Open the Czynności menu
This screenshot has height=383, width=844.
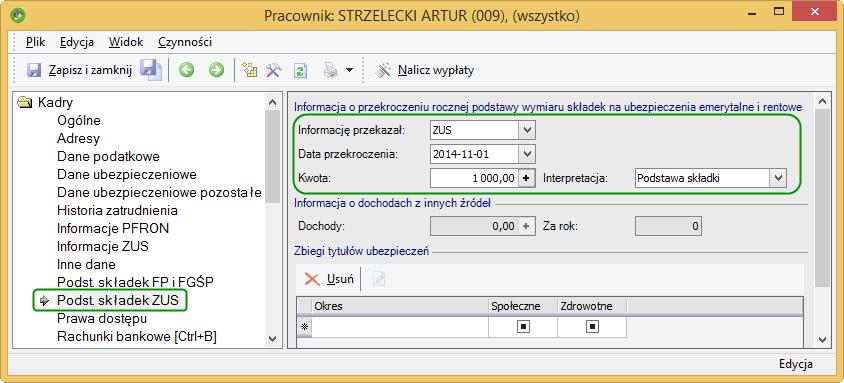coord(185,42)
